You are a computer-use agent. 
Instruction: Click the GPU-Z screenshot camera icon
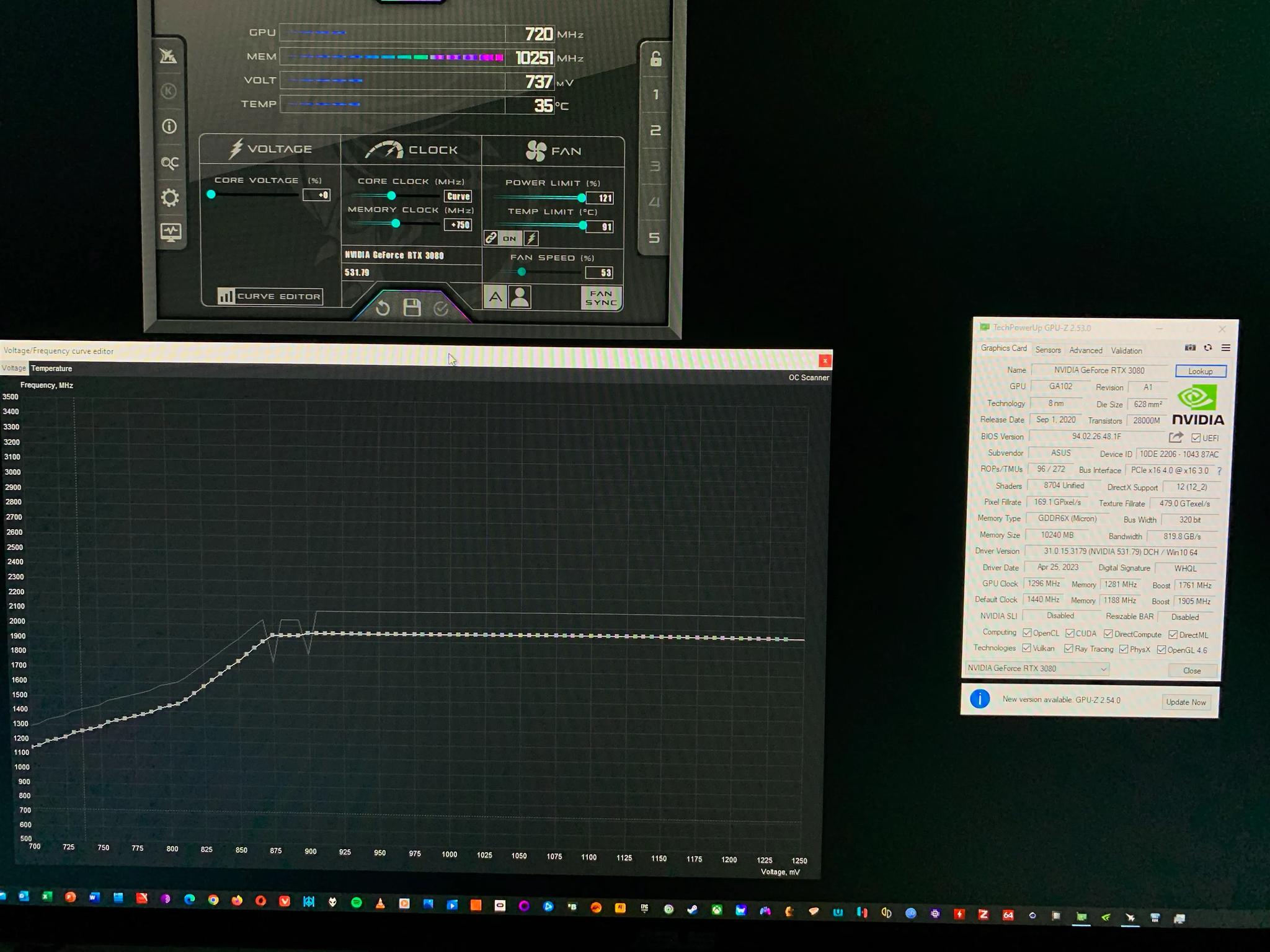(x=1190, y=348)
